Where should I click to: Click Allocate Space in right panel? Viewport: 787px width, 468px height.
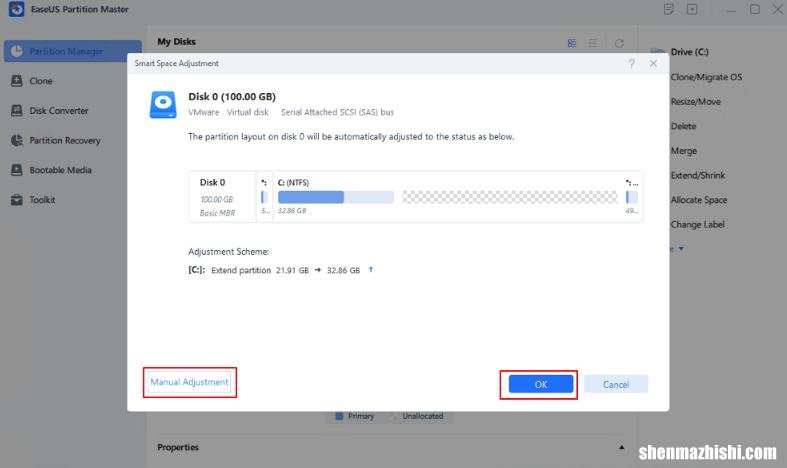[x=699, y=200]
